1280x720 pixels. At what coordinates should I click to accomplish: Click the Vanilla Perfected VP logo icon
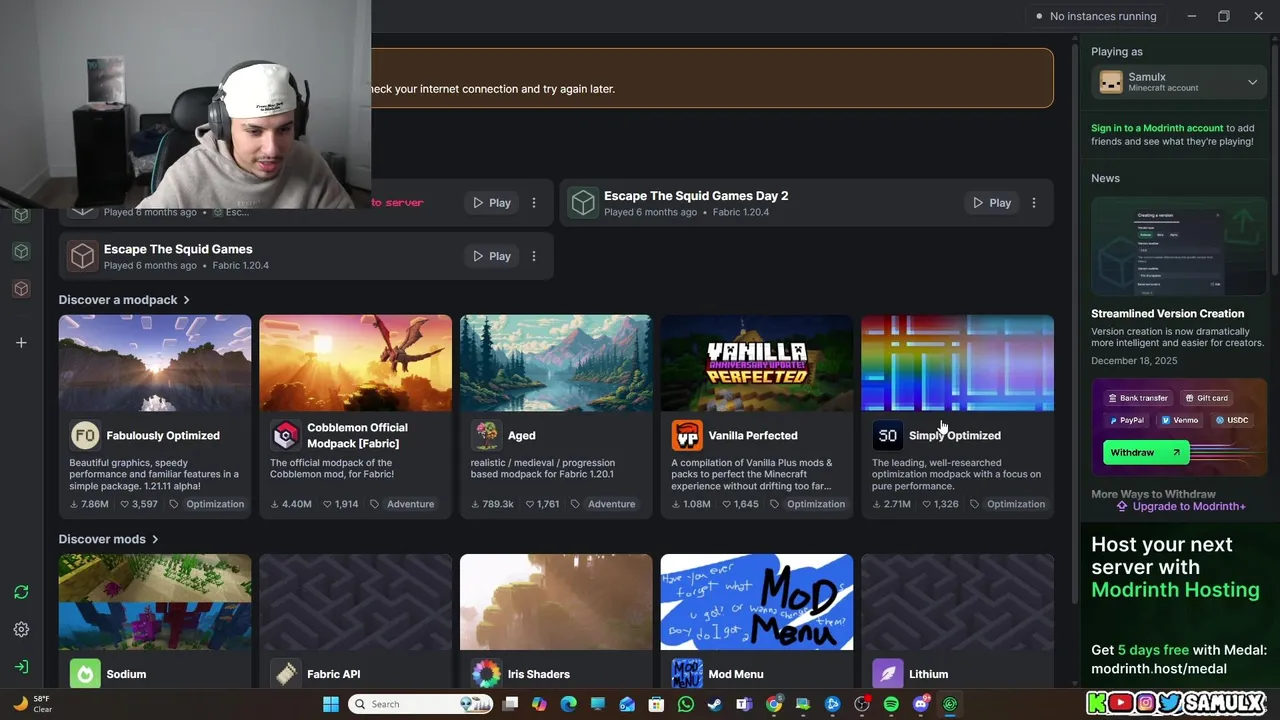click(687, 435)
